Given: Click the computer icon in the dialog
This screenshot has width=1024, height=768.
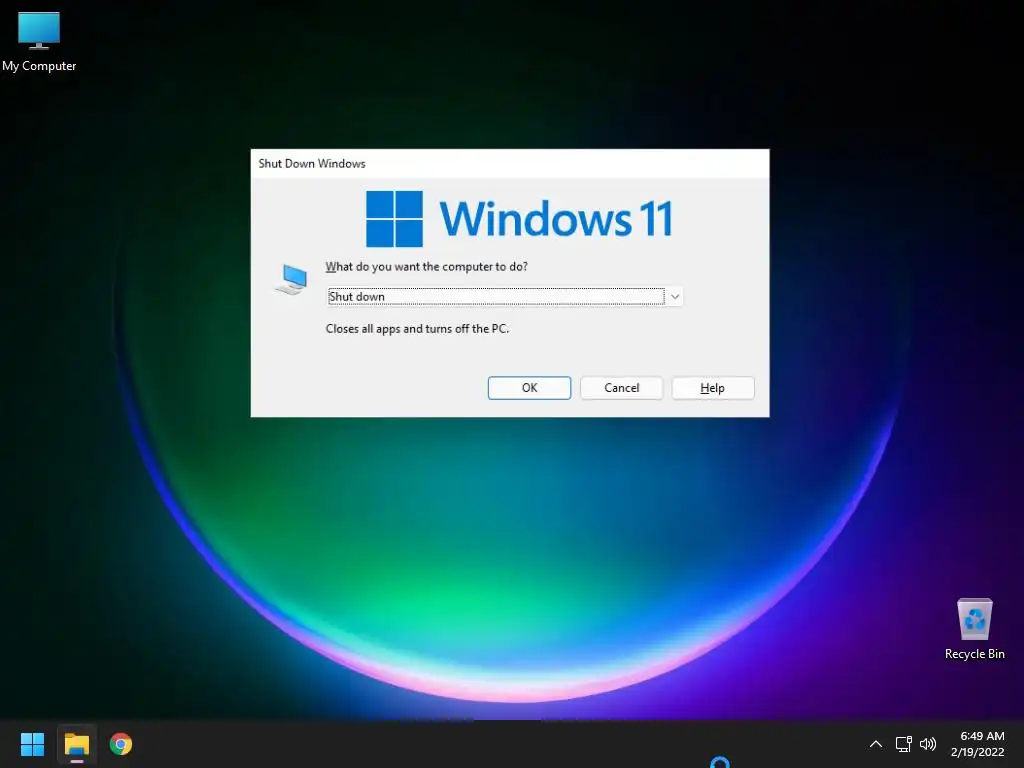Looking at the screenshot, I should [292, 280].
